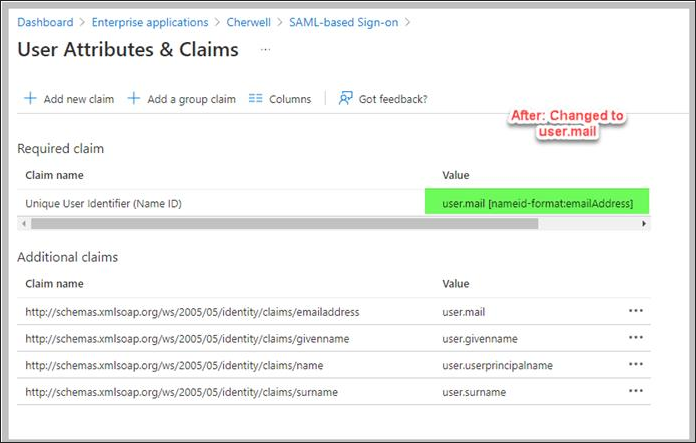Screen dimensions: 696x443
Task: Open ellipsis menu for name claim
Action: [x=635, y=365]
